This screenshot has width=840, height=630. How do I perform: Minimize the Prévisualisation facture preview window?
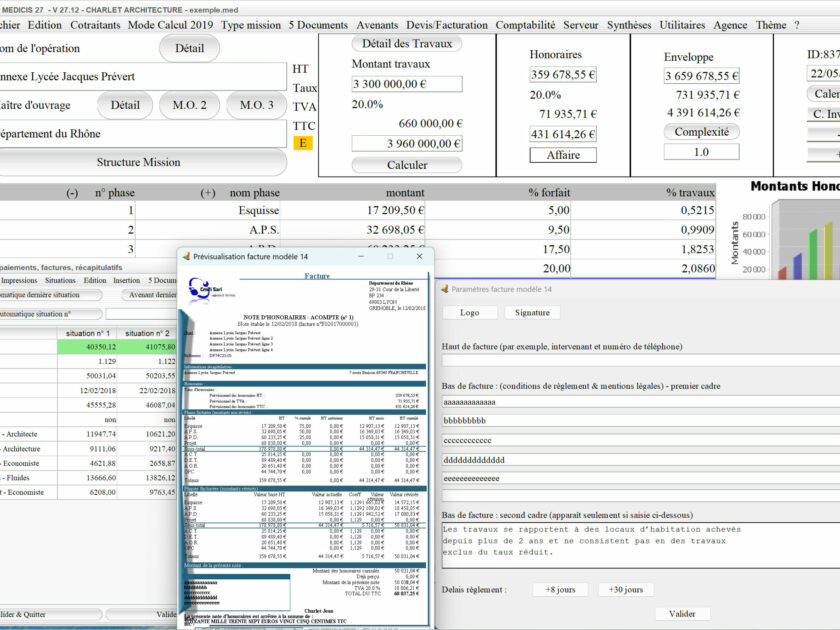361,257
